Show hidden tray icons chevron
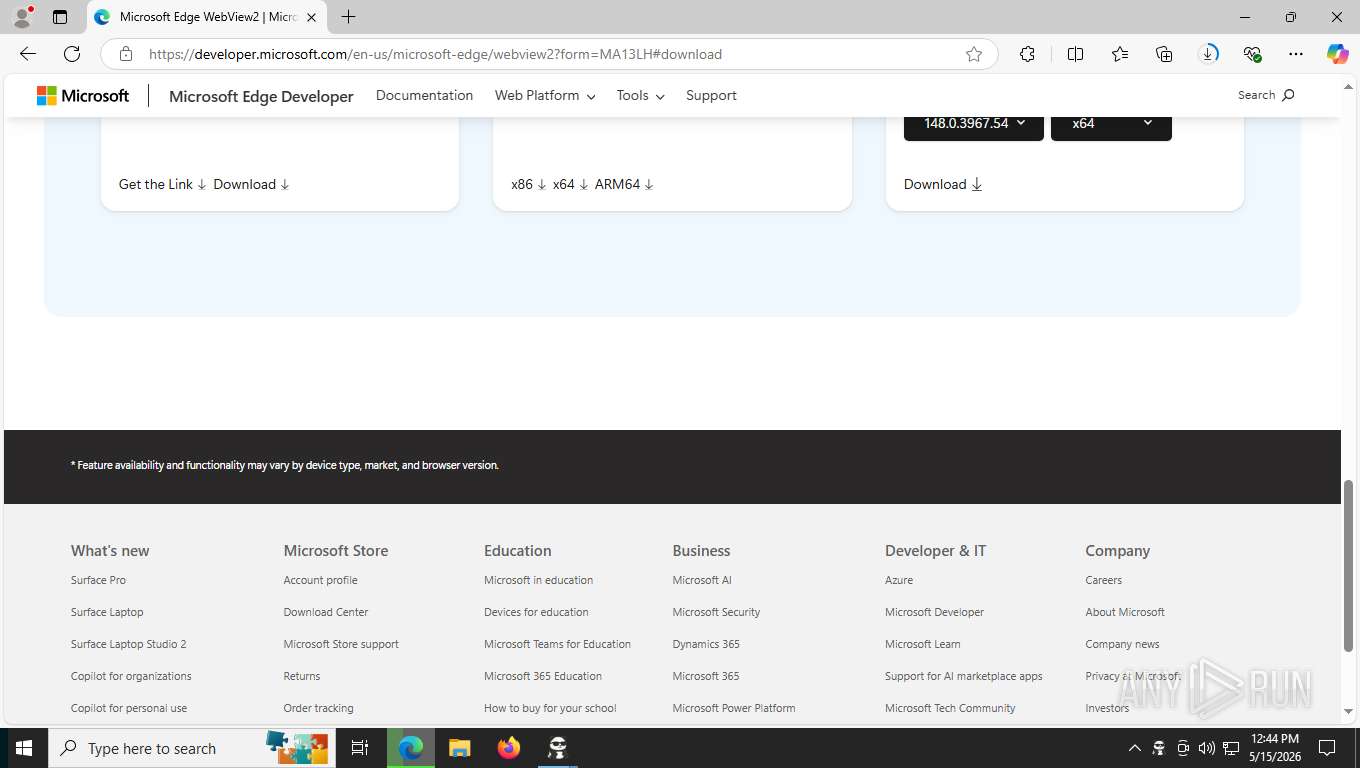The height and width of the screenshot is (768, 1360). pos(1134,748)
